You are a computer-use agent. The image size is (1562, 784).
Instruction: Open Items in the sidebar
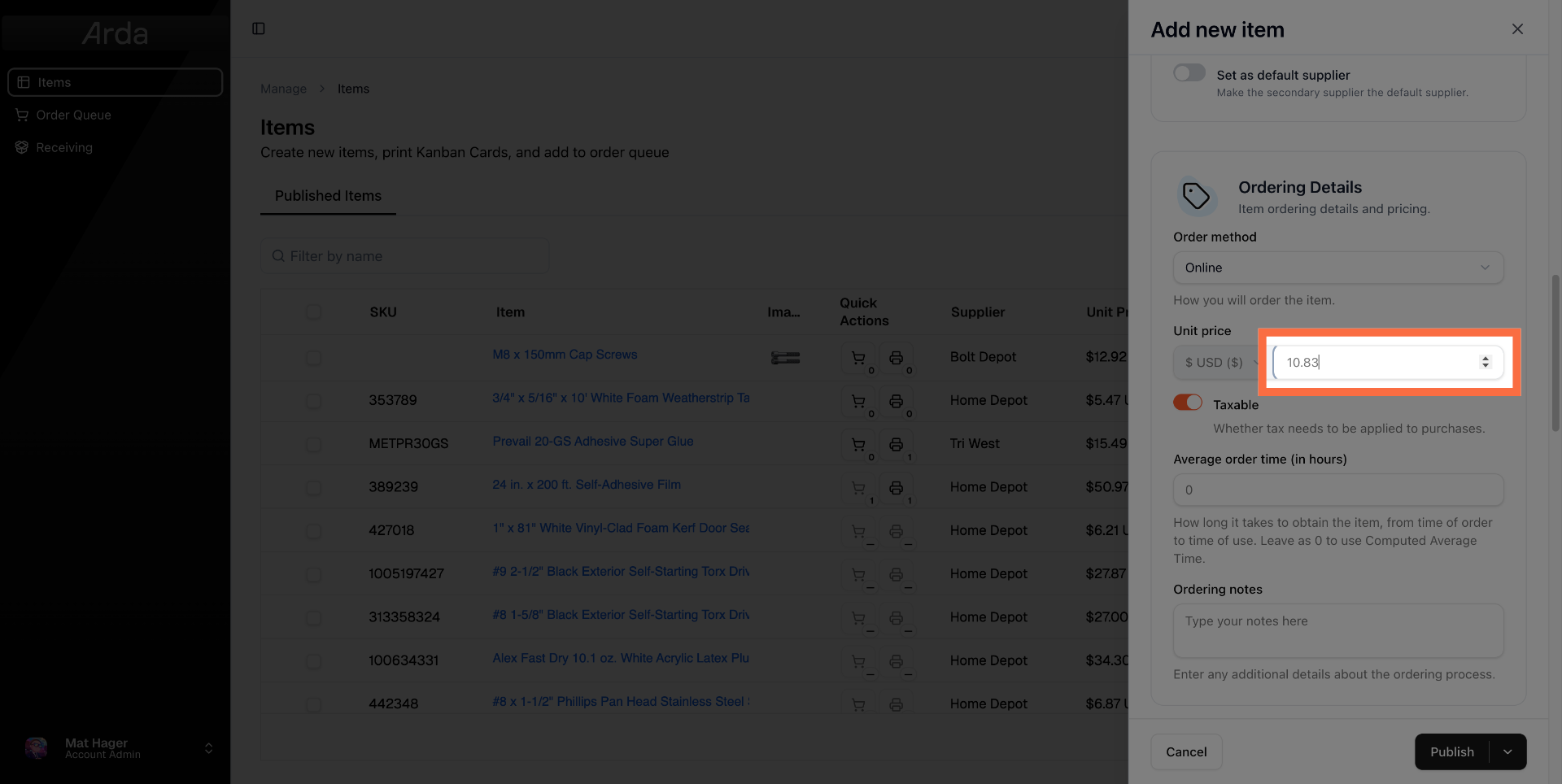pyautogui.click(x=115, y=82)
